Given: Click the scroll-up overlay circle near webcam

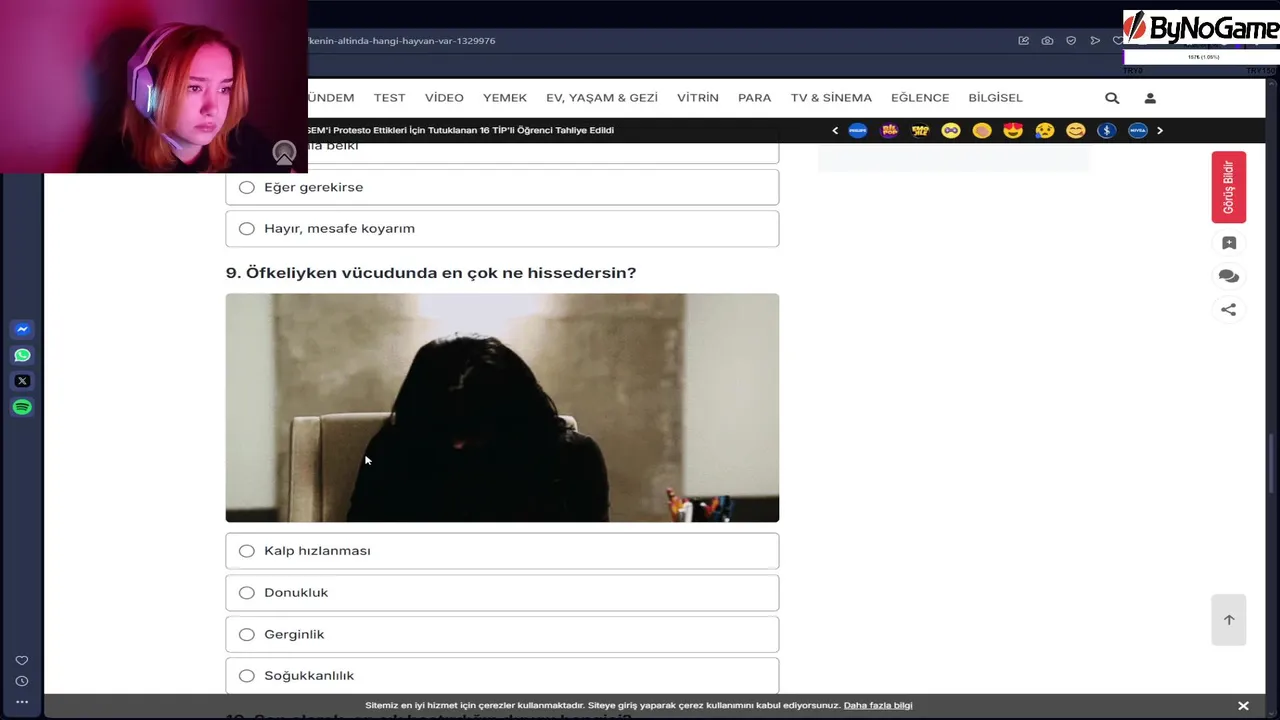Looking at the screenshot, I should [284, 153].
